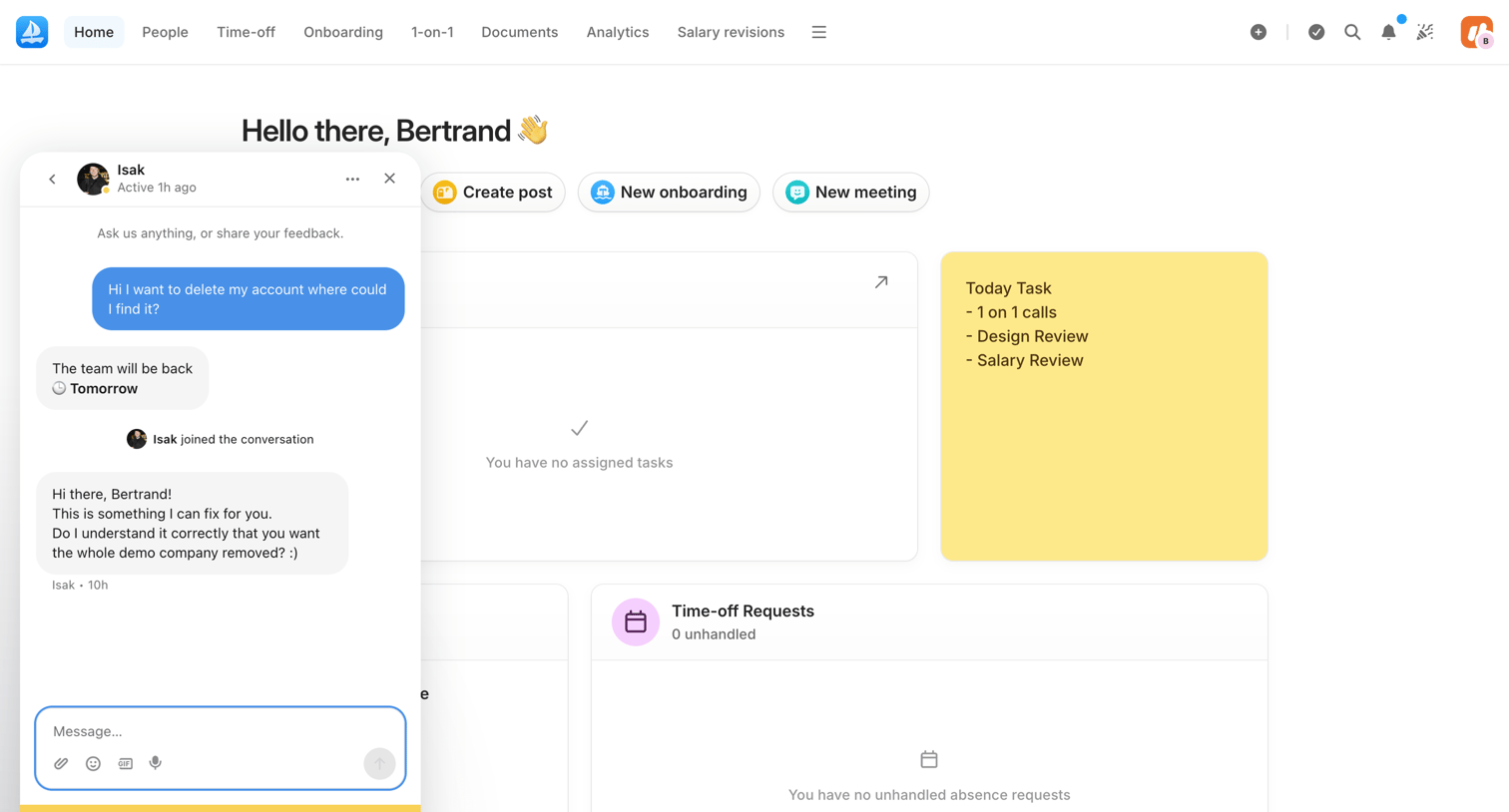Go to the People tab
1509x812 pixels.
pyautogui.click(x=165, y=32)
